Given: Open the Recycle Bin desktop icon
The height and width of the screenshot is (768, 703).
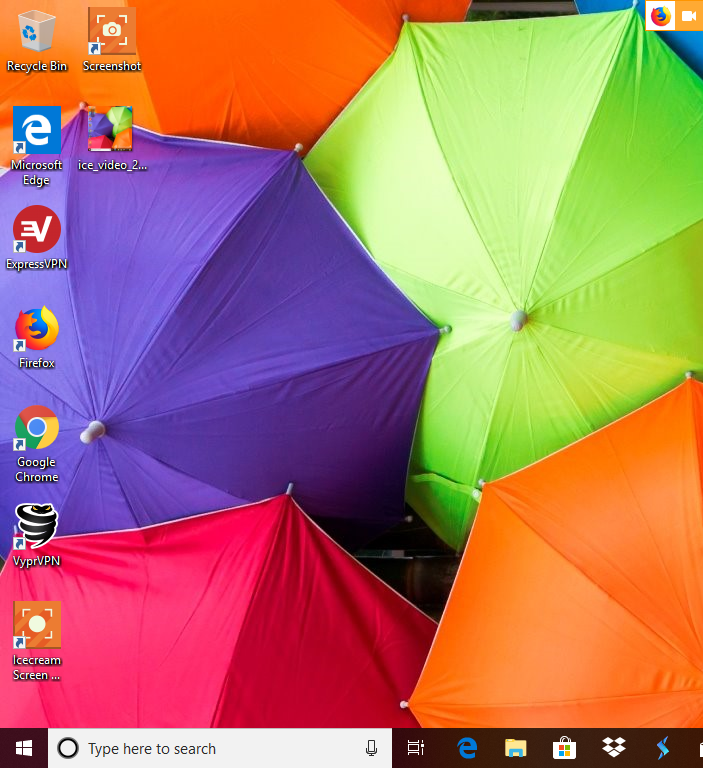Looking at the screenshot, I should (37, 31).
